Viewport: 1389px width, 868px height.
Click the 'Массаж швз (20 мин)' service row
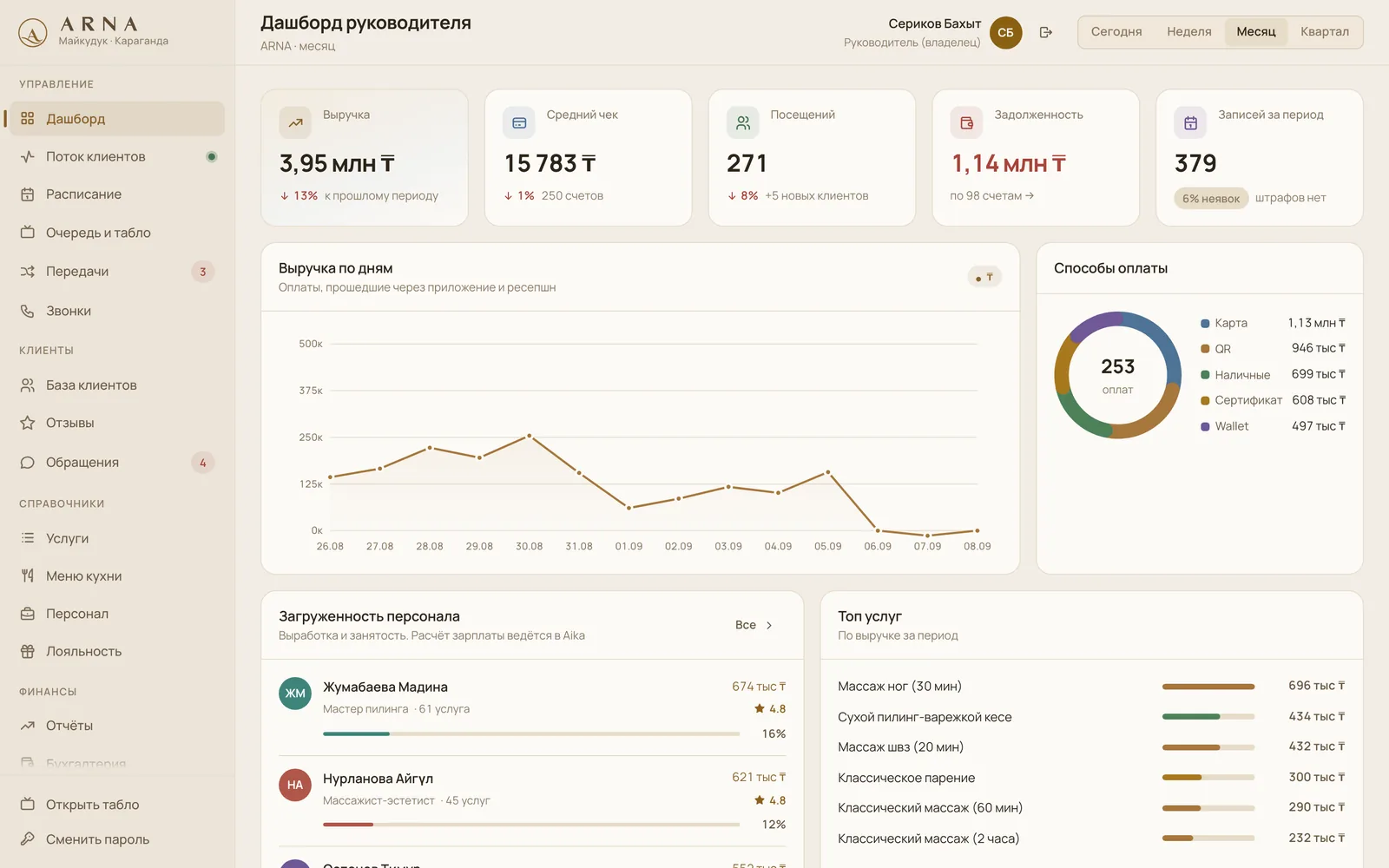coord(1091,747)
